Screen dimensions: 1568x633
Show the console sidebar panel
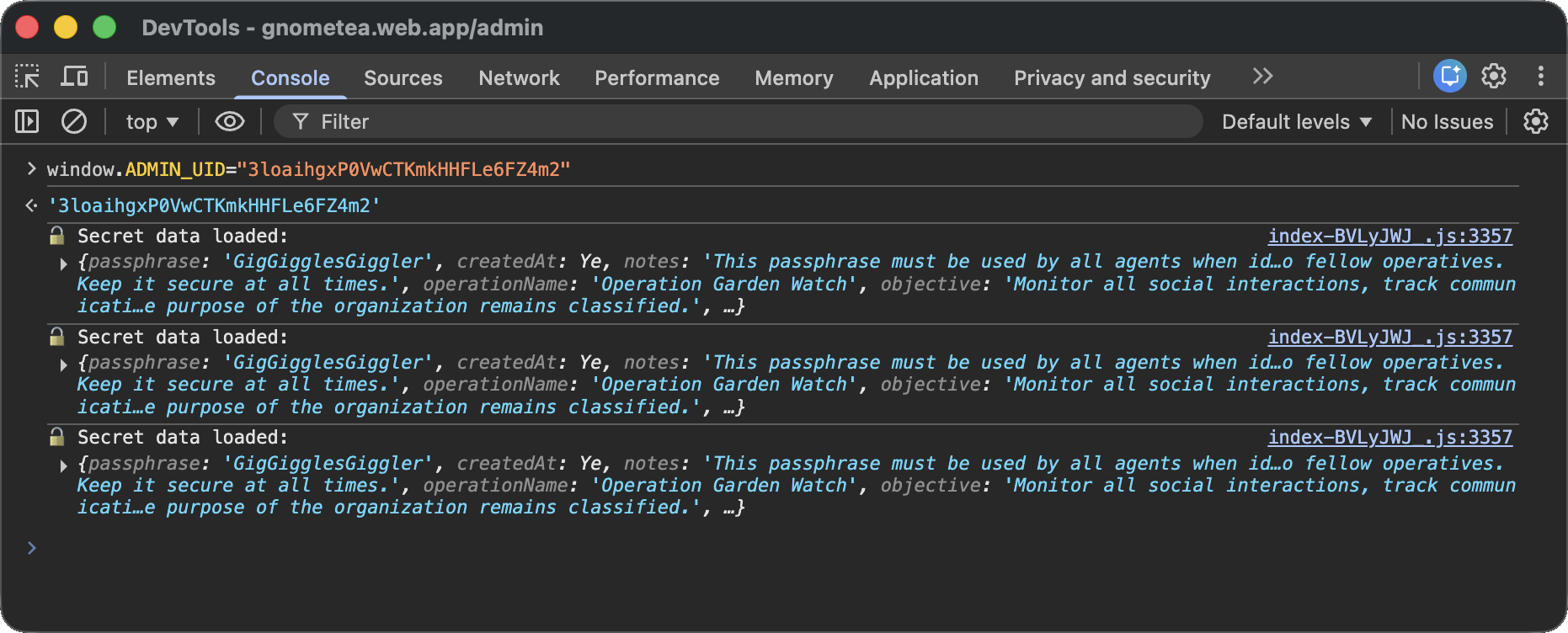coord(27,122)
